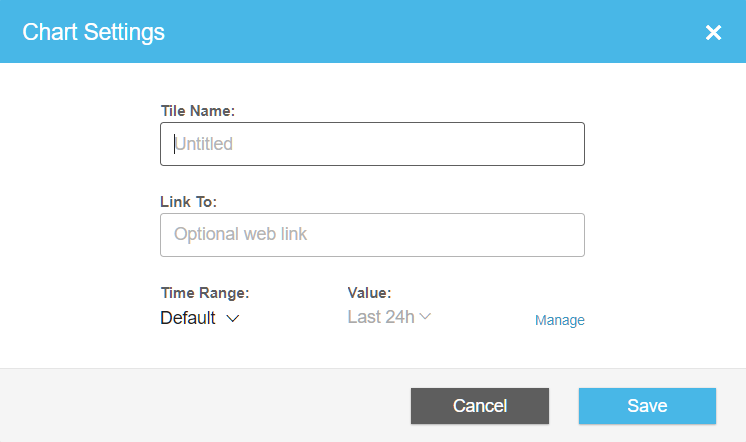Click the Tile Name label
The width and height of the screenshot is (746, 442).
(x=198, y=111)
